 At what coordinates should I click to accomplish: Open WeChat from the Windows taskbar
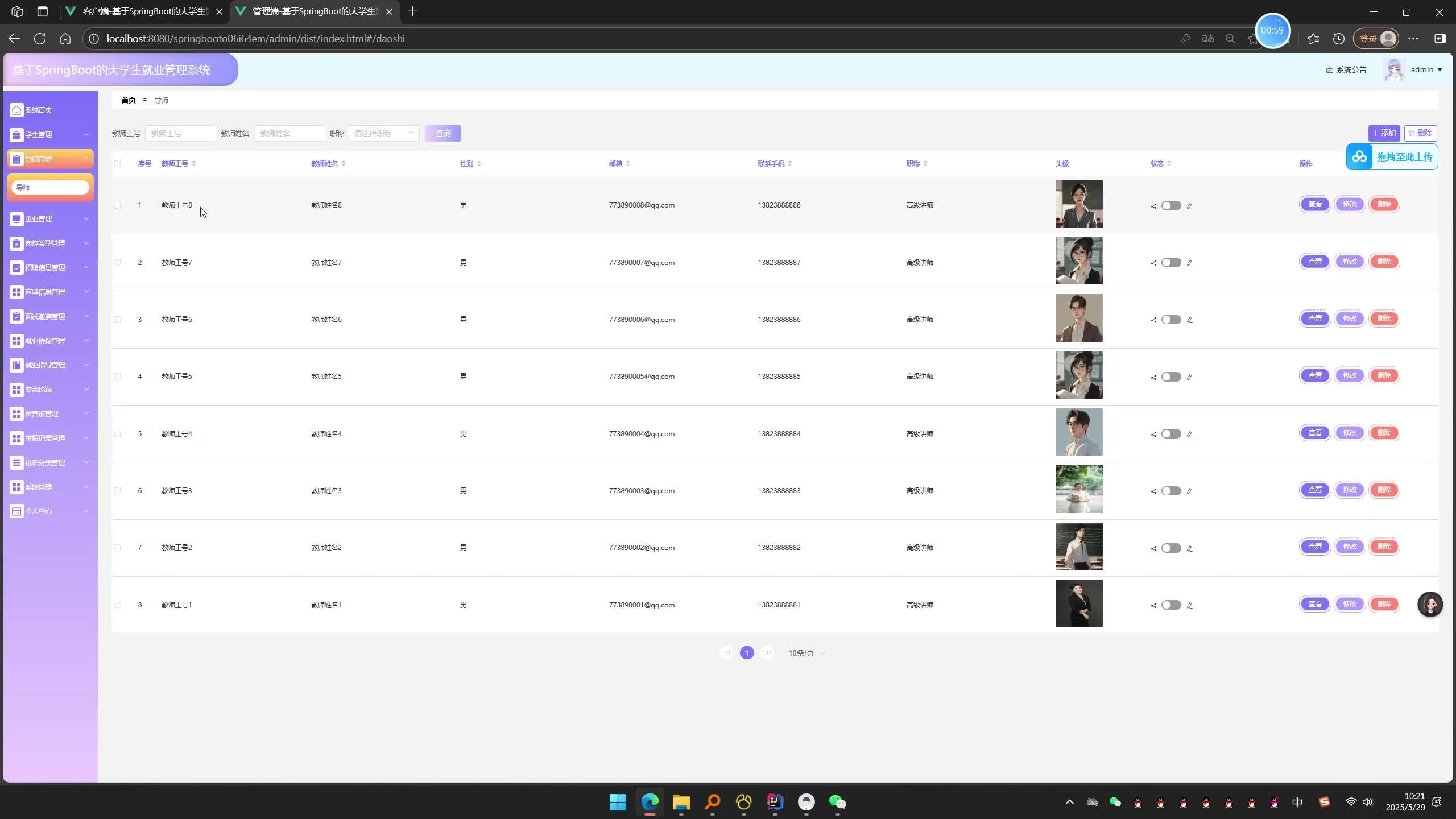tap(837, 802)
